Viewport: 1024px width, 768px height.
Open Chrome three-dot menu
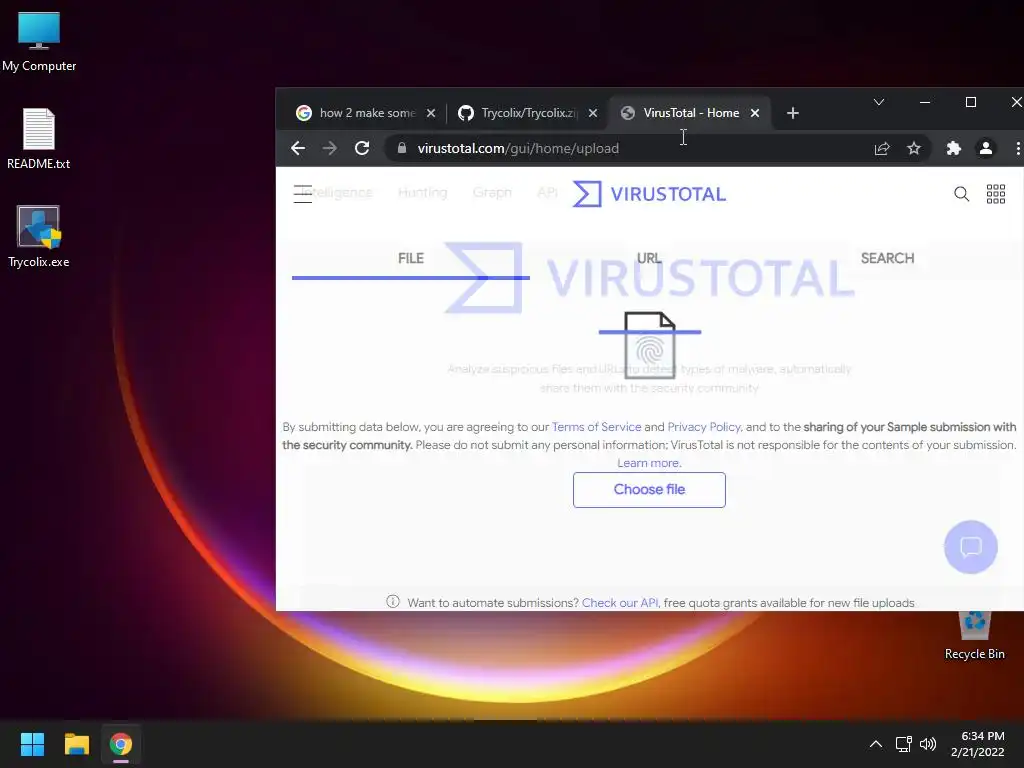point(1017,148)
